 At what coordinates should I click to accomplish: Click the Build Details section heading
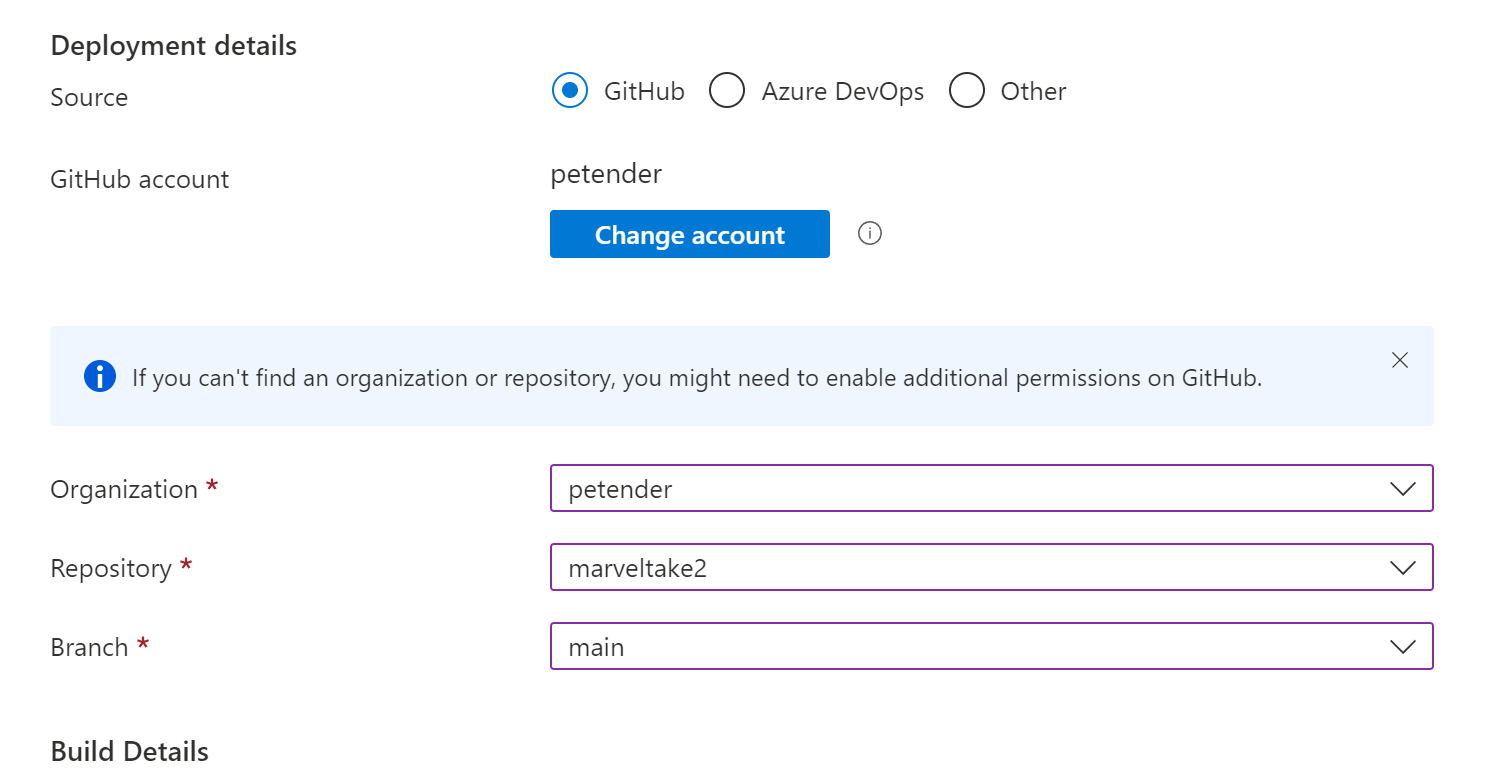(129, 750)
